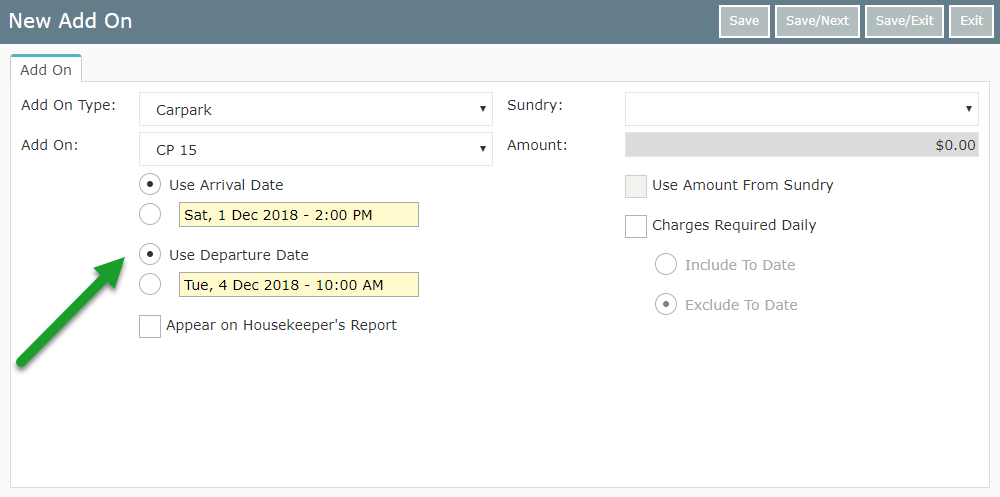Select the custom arrival date radio button
1000x497 pixels.
pos(150,214)
